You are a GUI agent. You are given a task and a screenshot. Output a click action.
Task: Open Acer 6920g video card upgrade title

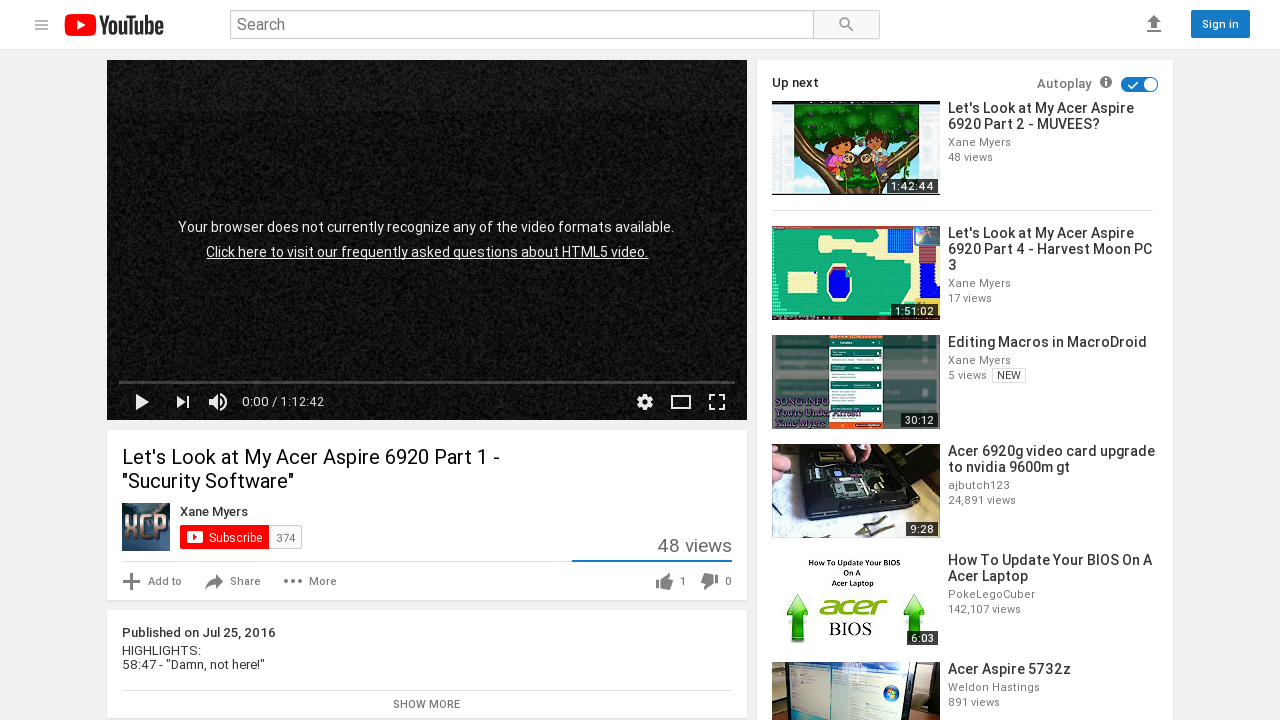pos(1051,459)
